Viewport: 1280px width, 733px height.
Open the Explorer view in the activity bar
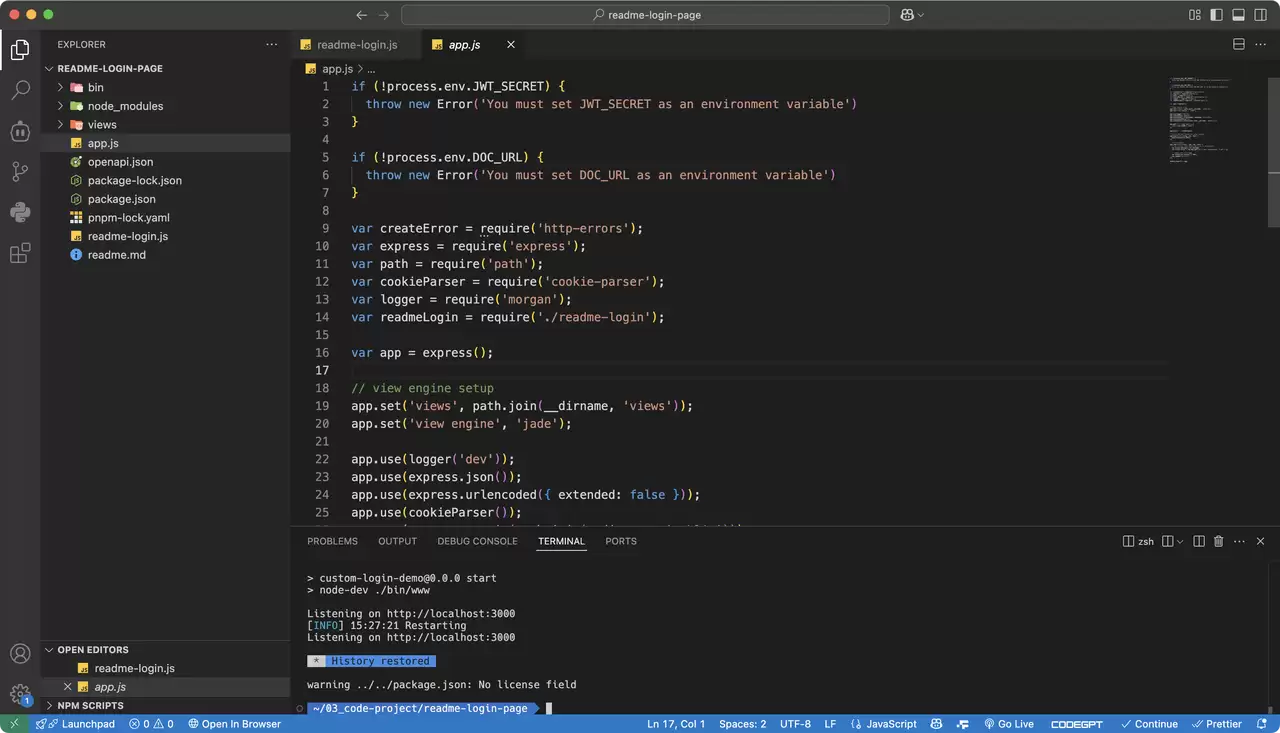(20, 50)
